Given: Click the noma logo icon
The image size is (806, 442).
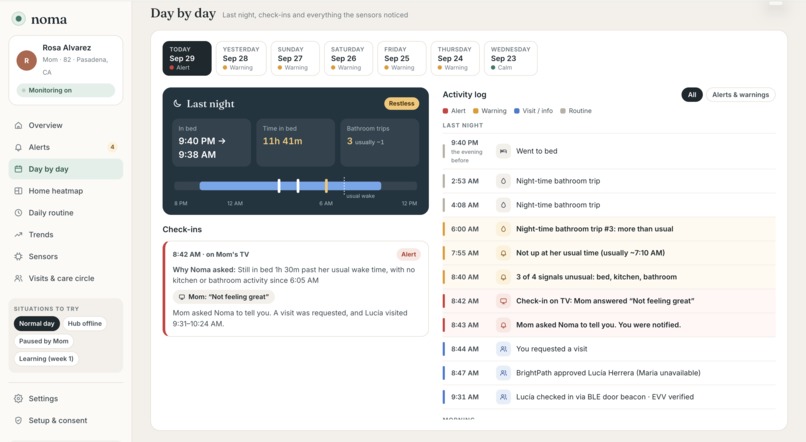Looking at the screenshot, I should coord(19,19).
